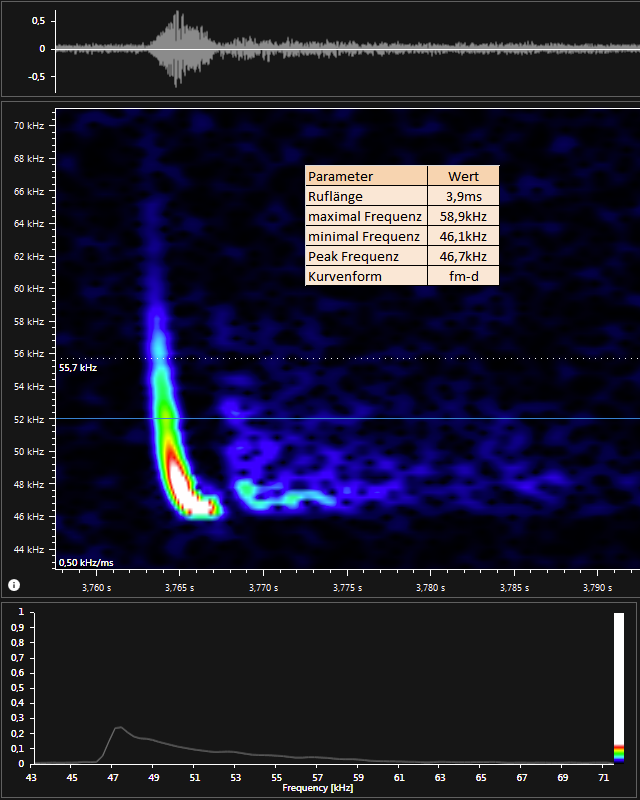Click the Frequency [kHz] axis title
640x800 pixels.
pos(319,788)
